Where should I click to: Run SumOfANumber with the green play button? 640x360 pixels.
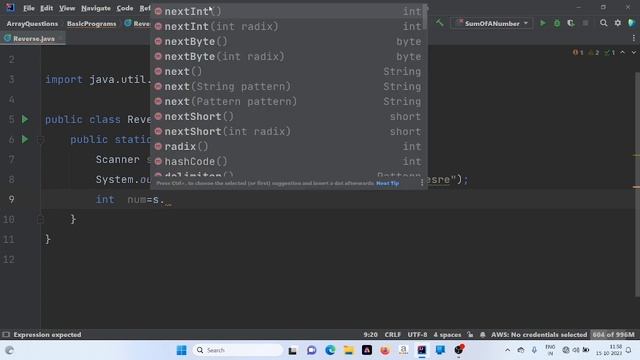pyautogui.click(x=542, y=23)
